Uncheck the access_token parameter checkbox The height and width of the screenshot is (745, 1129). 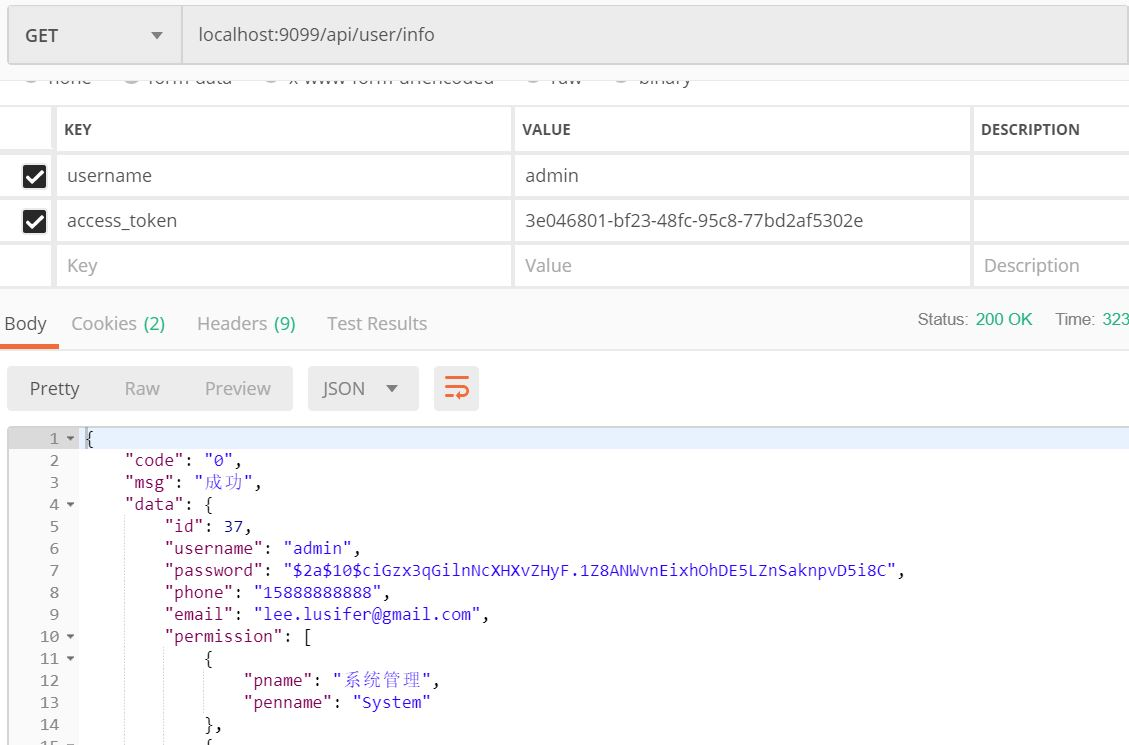(x=35, y=221)
